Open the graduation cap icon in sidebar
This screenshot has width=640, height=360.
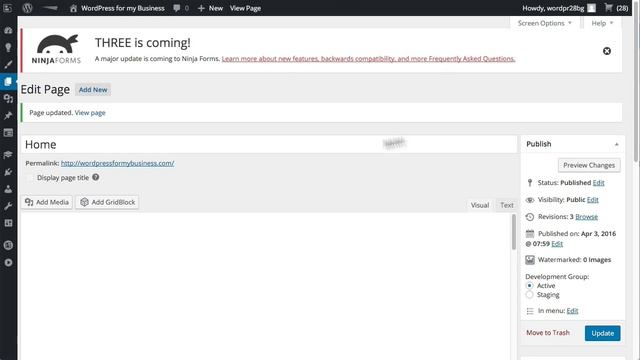click(8, 155)
